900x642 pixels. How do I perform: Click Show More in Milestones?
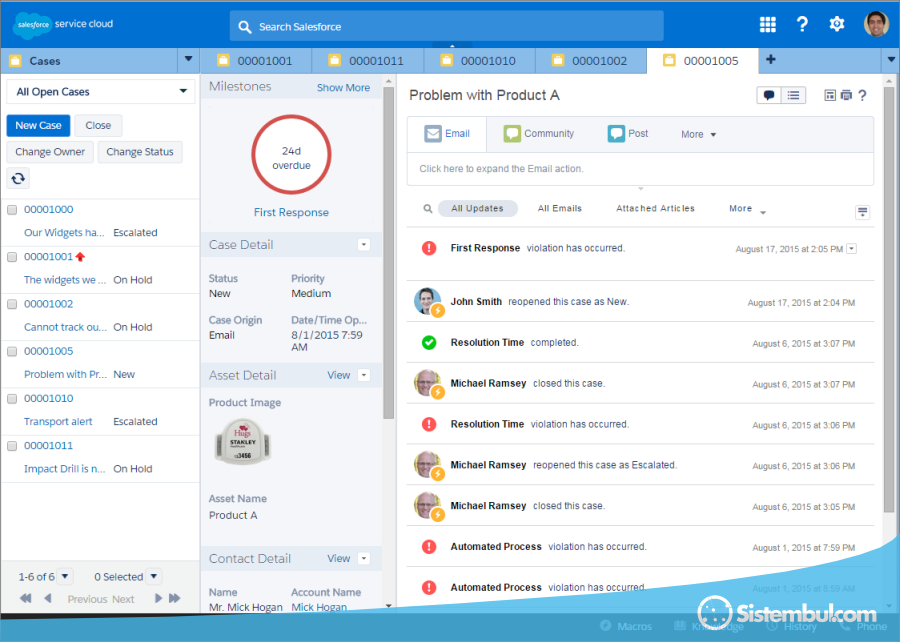[x=343, y=88]
